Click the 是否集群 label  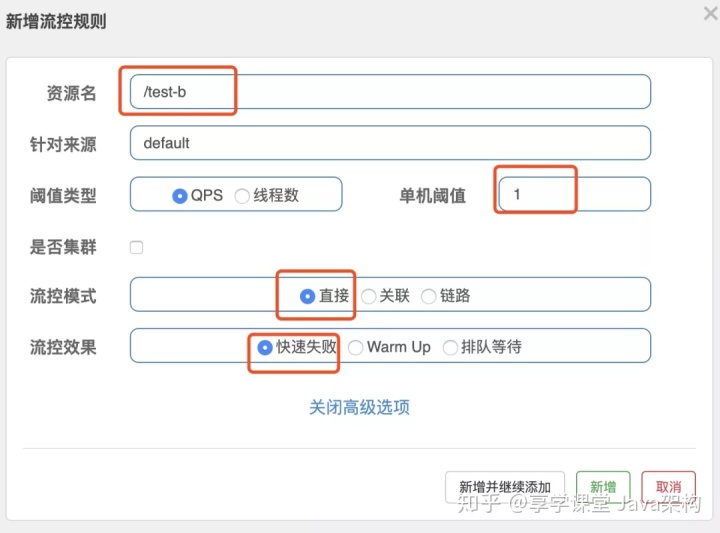(63, 247)
